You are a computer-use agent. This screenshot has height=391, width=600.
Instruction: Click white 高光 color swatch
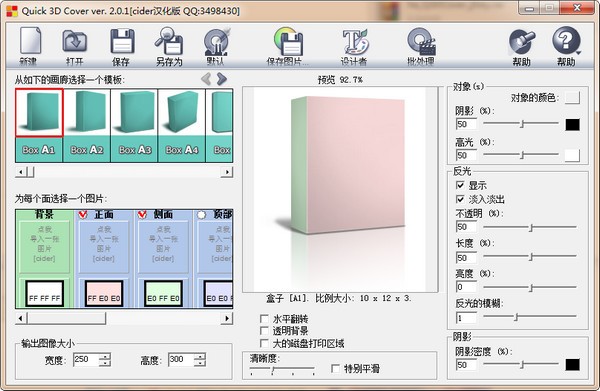[572, 155]
